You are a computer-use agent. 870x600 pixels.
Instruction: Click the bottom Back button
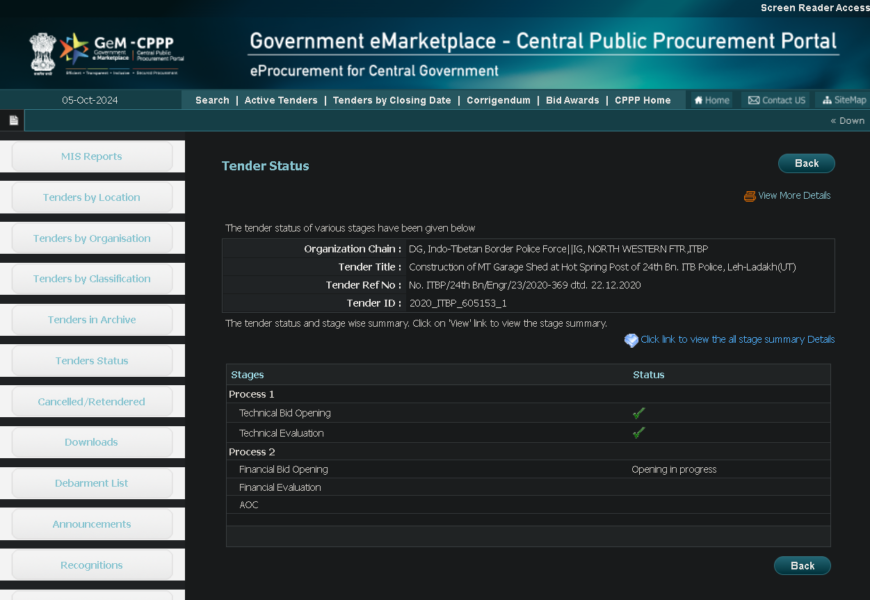[802, 566]
